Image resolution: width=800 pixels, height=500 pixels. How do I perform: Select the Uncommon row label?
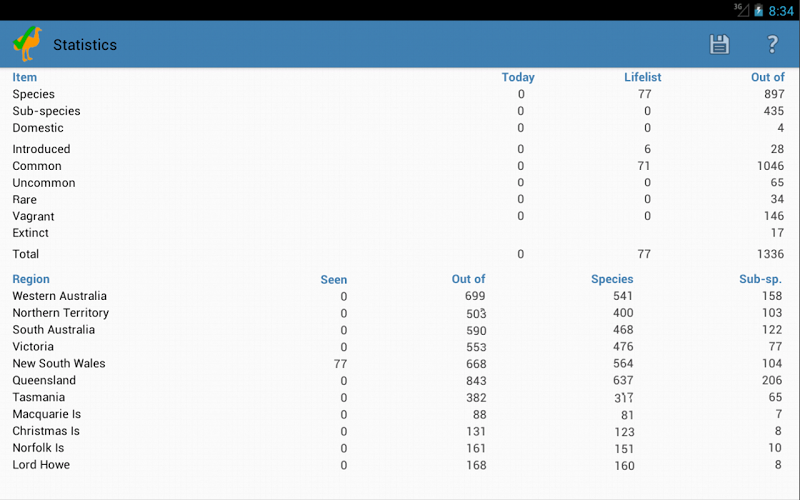[44, 183]
